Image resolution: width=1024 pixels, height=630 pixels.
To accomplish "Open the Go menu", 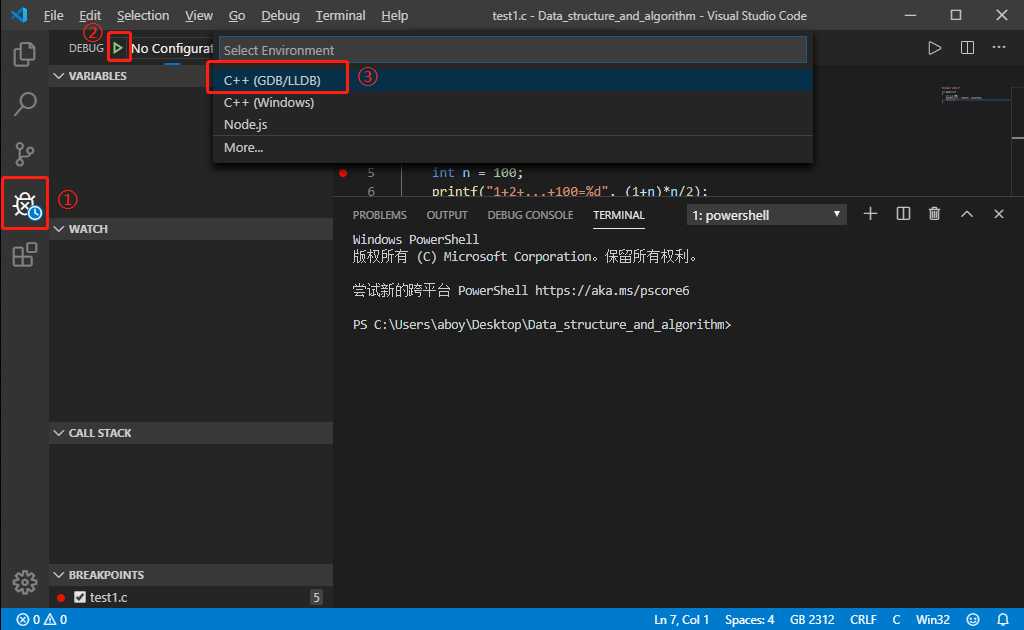I will pos(236,15).
